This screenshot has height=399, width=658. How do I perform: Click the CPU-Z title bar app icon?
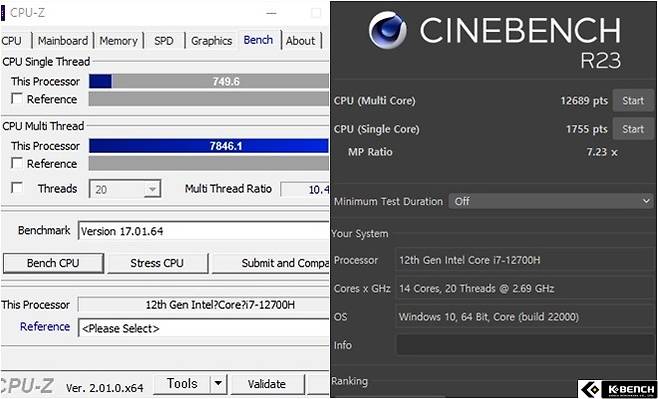3,13
